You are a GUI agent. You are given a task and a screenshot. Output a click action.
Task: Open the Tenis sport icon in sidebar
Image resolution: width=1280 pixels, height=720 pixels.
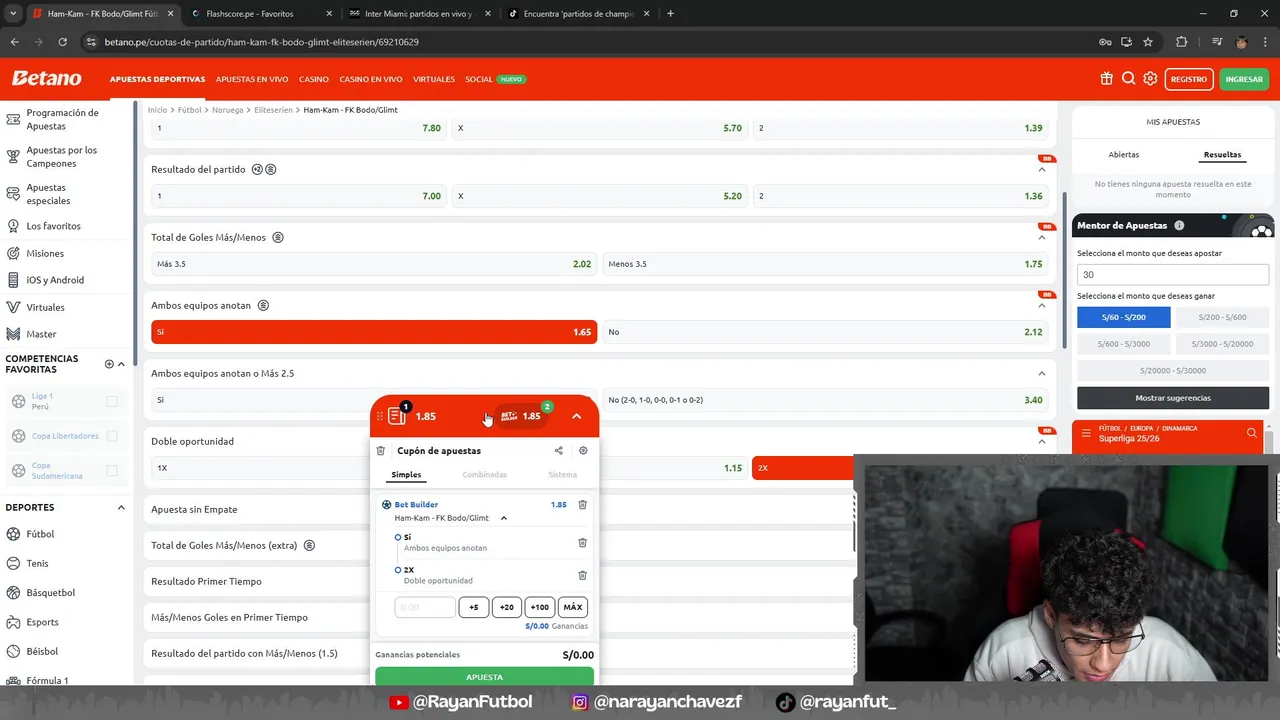click(x=13, y=563)
